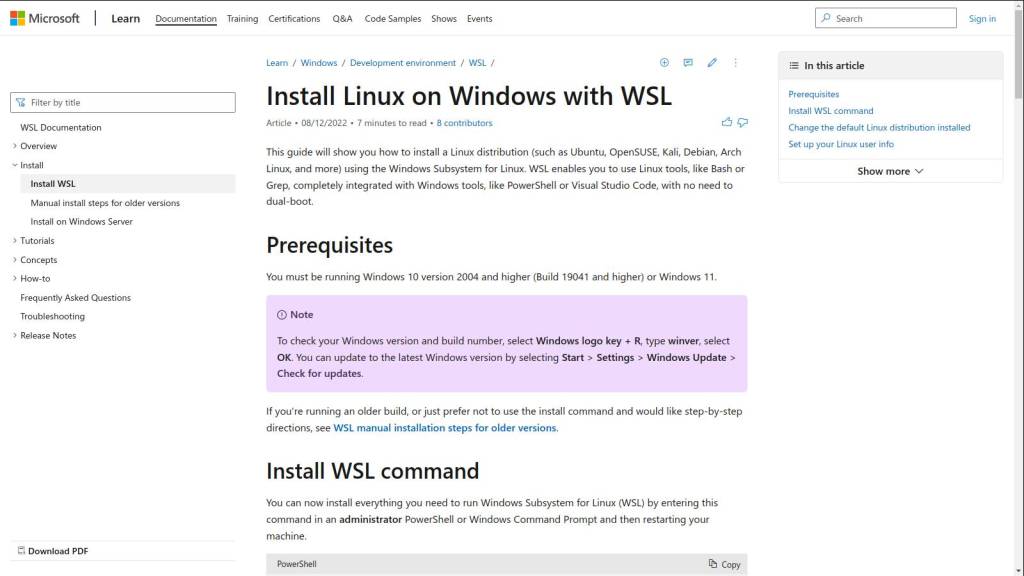Open WSL manual installation steps link
This screenshot has height=576, width=1024.
[x=445, y=428]
